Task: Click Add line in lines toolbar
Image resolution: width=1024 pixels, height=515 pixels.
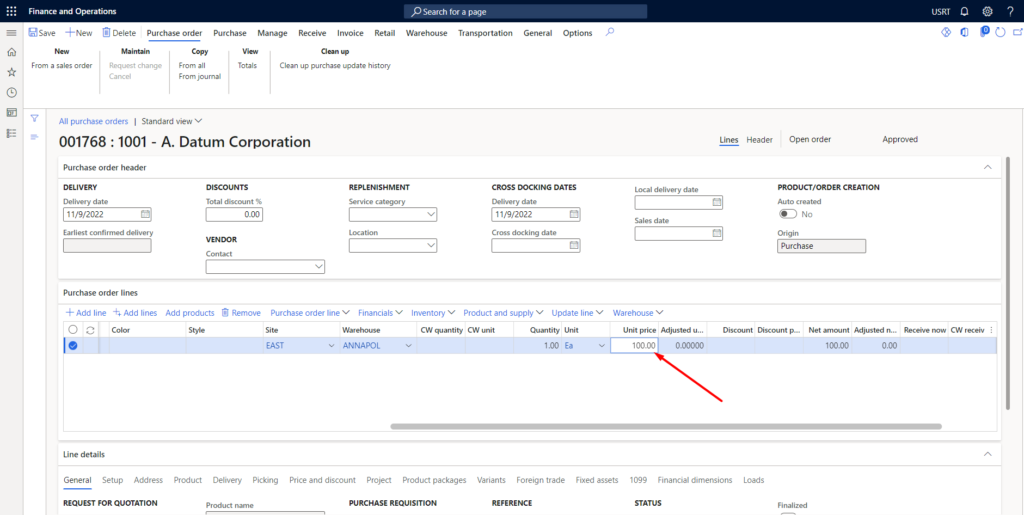Action: 86,313
